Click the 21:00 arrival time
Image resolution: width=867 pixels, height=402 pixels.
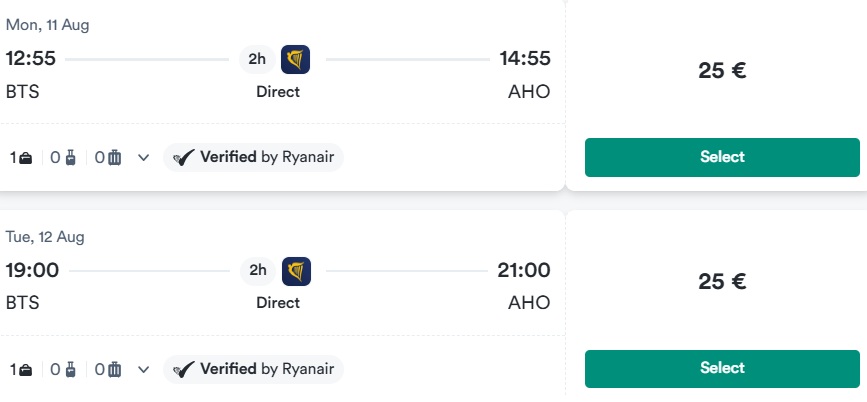click(x=524, y=270)
